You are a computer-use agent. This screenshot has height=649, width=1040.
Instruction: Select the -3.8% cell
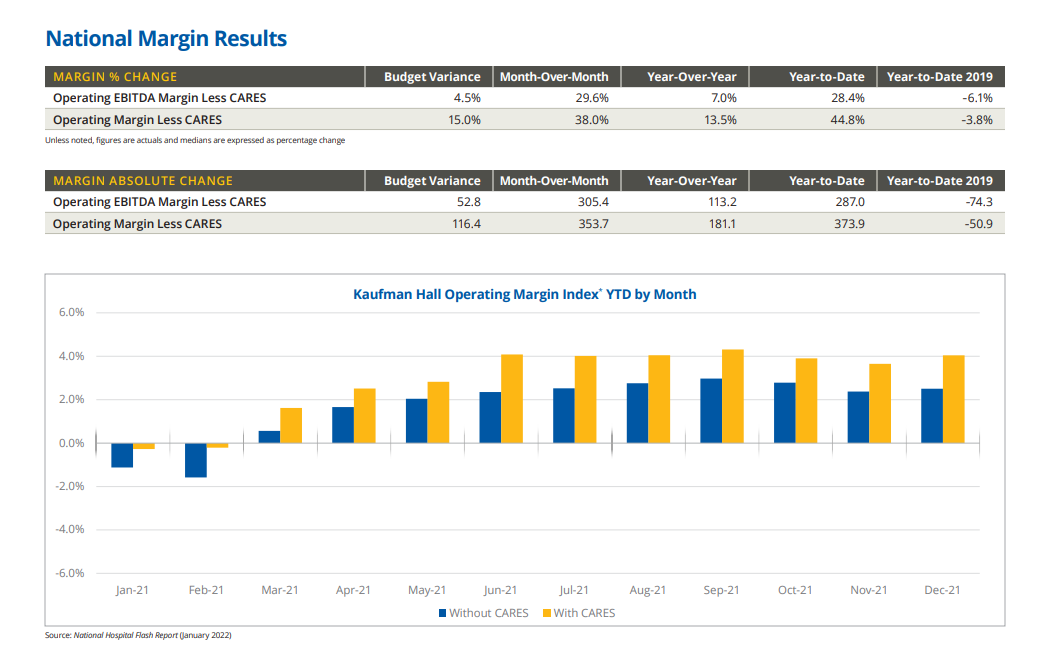[x=977, y=120]
